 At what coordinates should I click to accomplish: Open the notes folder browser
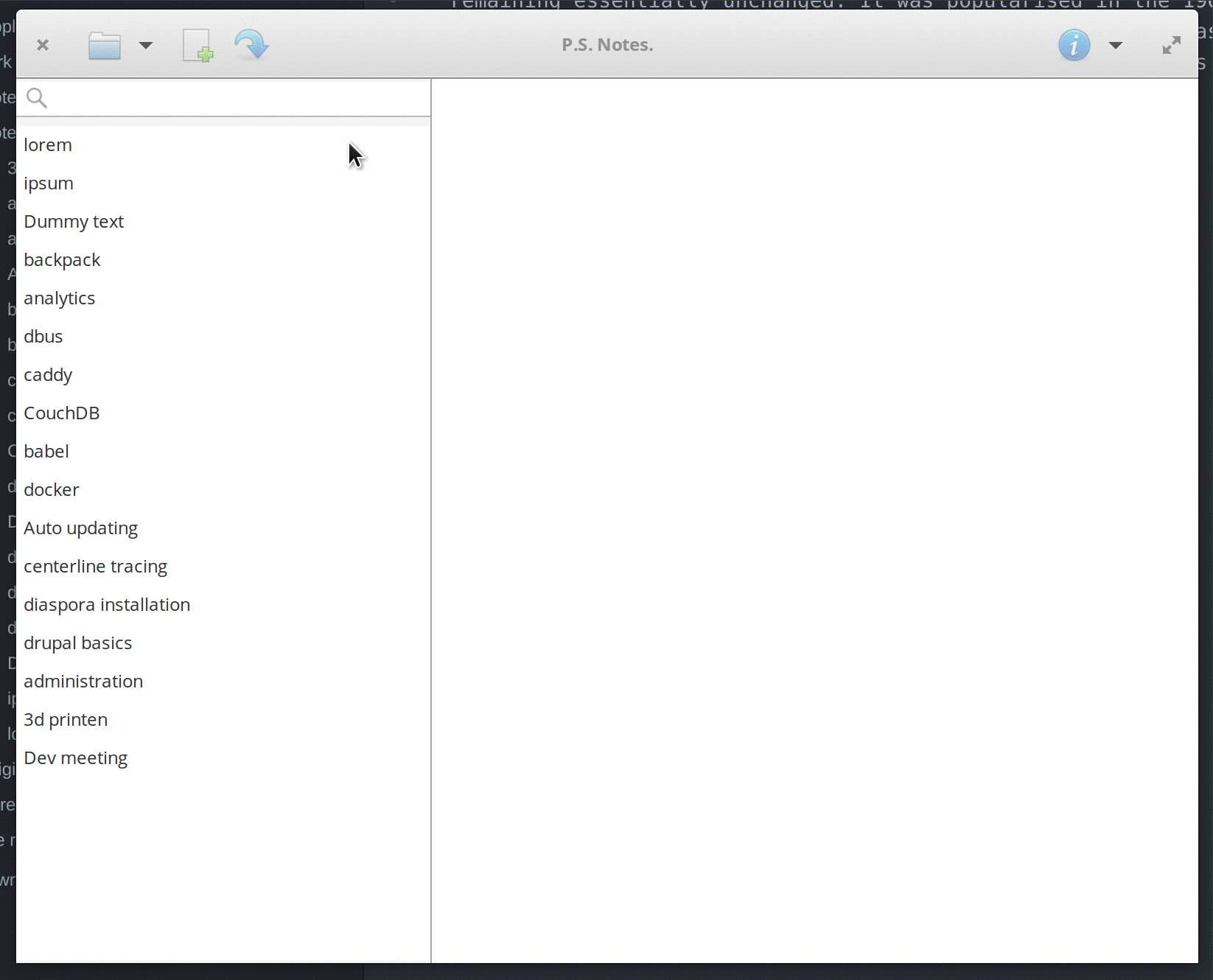click(x=104, y=45)
